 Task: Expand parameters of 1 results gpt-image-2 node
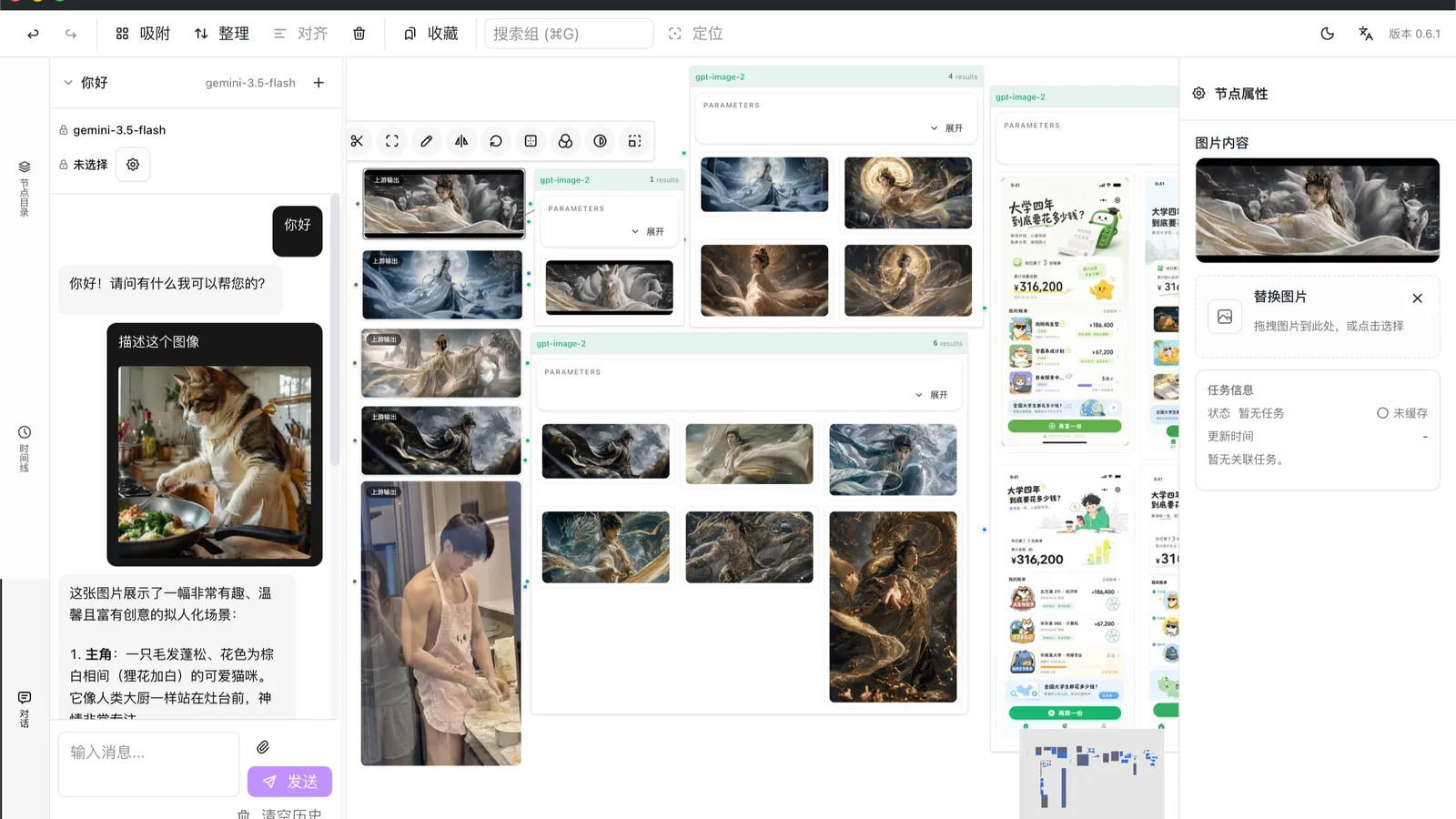coord(648,232)
